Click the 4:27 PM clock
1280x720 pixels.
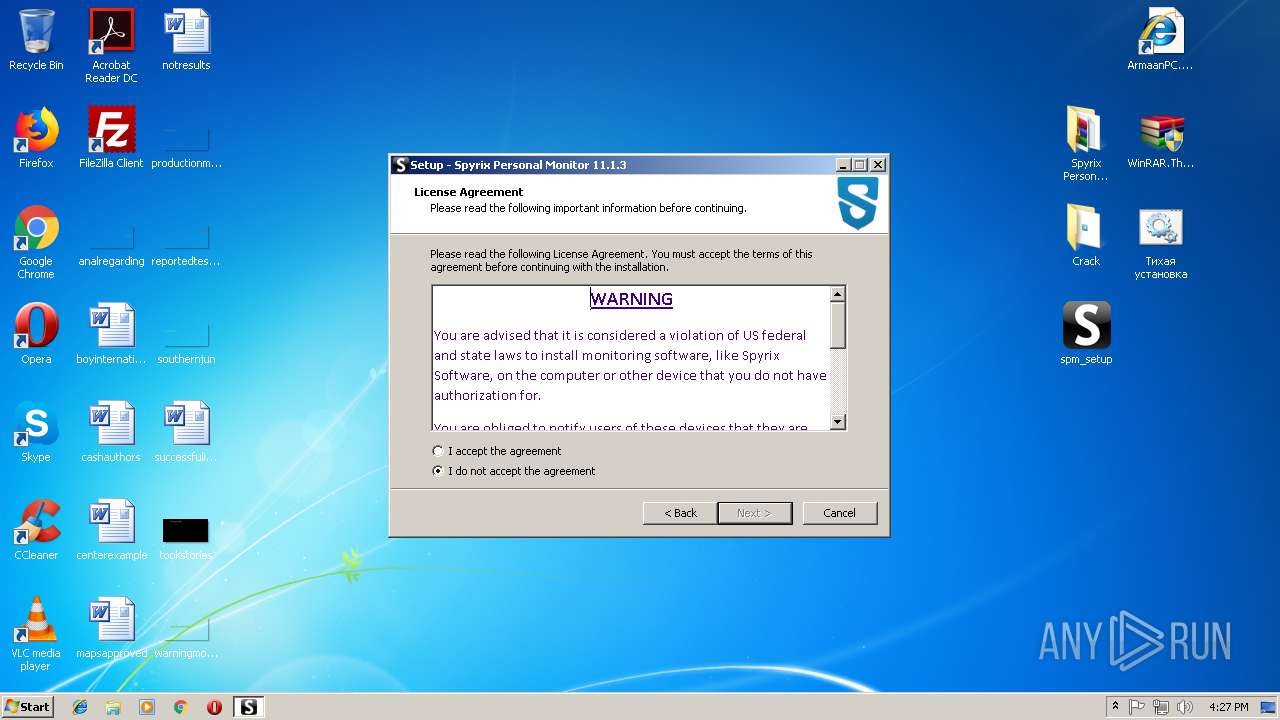pos(1228,707)
